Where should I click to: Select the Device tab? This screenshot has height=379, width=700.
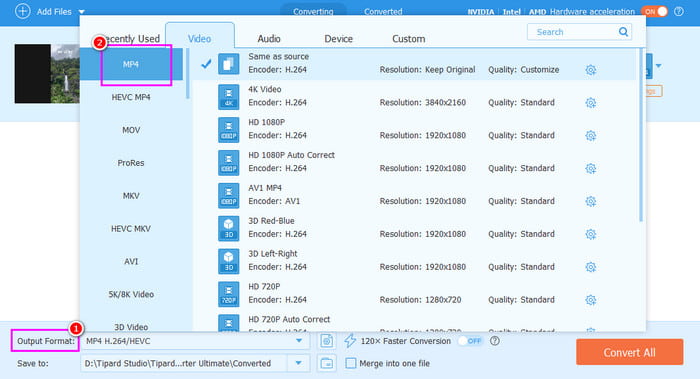(338, 39)
